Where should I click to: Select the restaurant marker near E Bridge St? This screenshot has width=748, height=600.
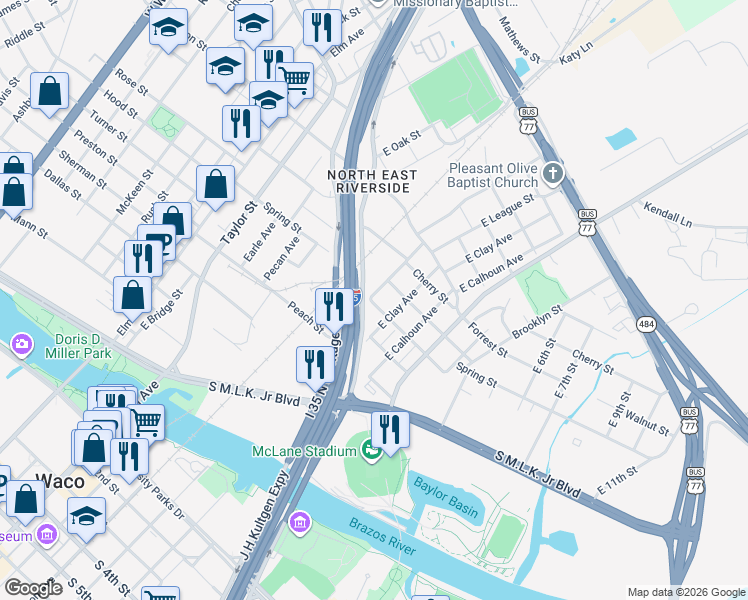143,259
